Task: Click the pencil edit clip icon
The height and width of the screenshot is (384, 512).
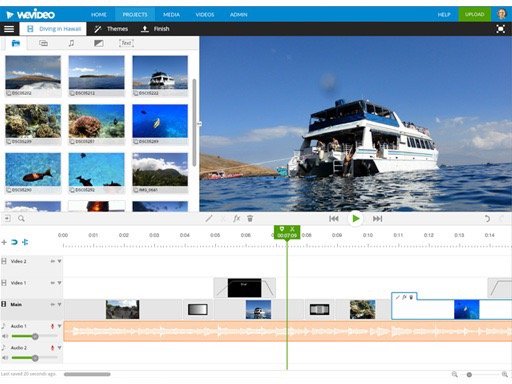Action: [209, 219]
